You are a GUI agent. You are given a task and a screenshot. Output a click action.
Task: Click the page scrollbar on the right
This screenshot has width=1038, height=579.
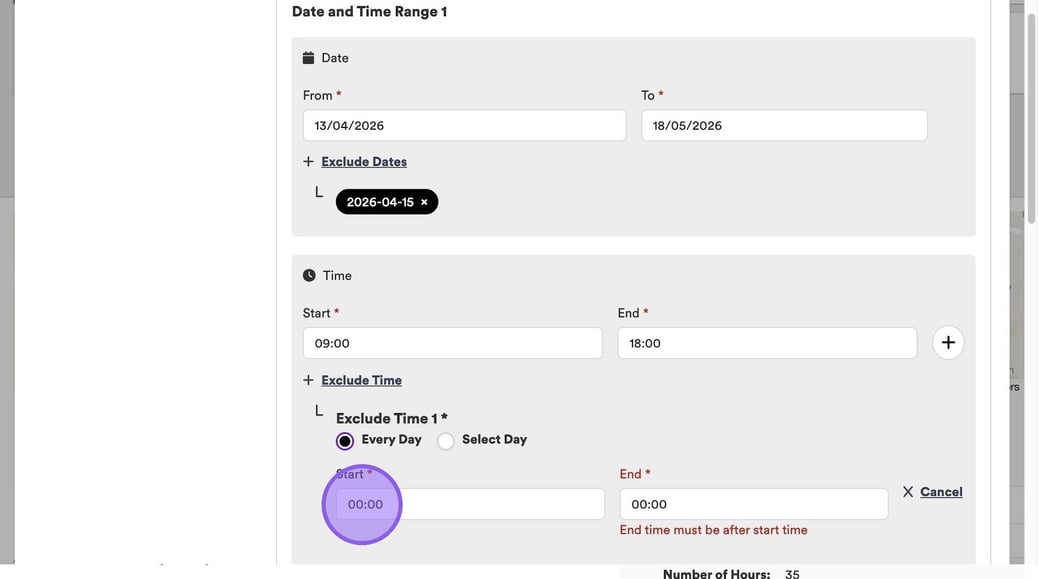click(x=1031, y=100)
